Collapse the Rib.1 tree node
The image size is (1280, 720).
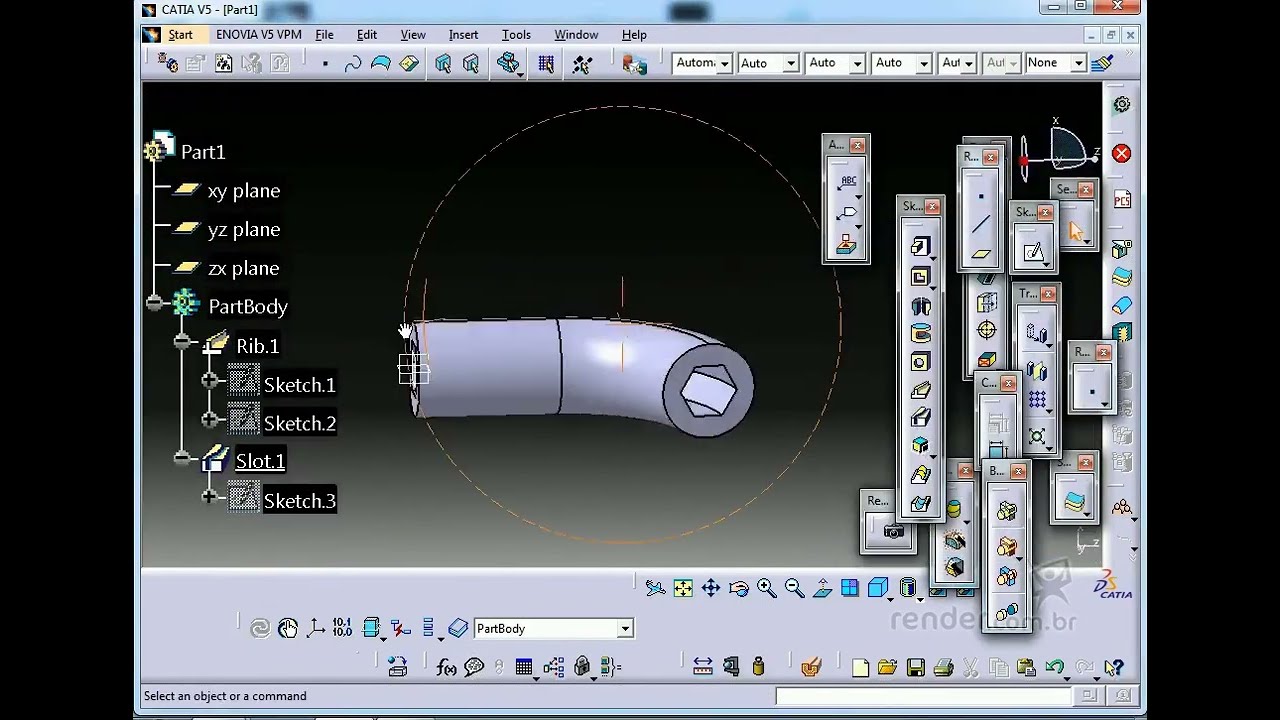point(181,342)
